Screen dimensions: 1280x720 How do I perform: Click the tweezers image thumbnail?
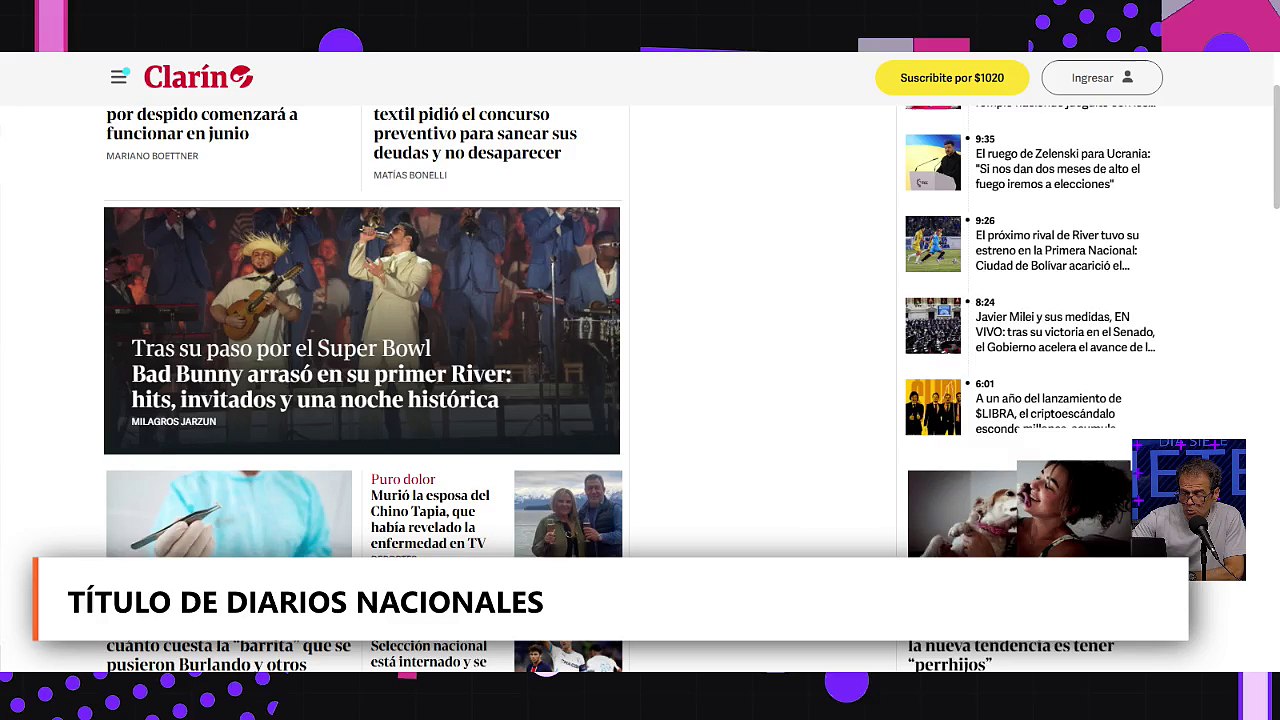(x=229, y=513)
